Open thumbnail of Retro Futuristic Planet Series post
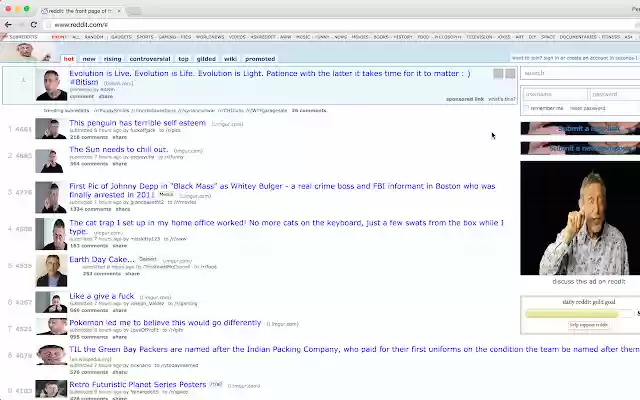The width and height of the screenshot is (640, 400). (51, 389)
